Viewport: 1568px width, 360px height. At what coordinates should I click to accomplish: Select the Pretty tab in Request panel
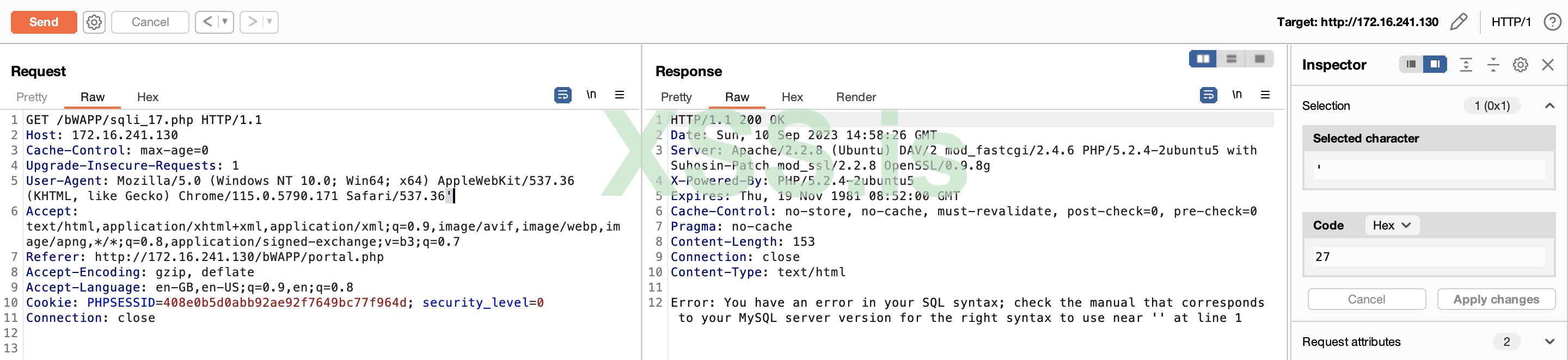(32, 97)
